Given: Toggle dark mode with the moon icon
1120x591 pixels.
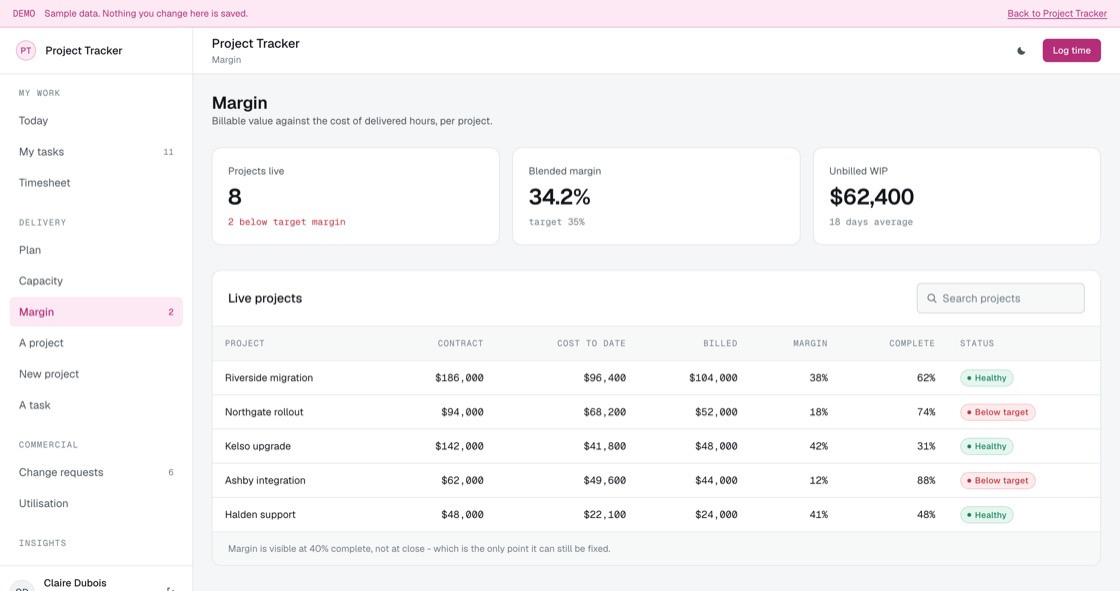Looking at the screenshot, I should (1021, 51).
